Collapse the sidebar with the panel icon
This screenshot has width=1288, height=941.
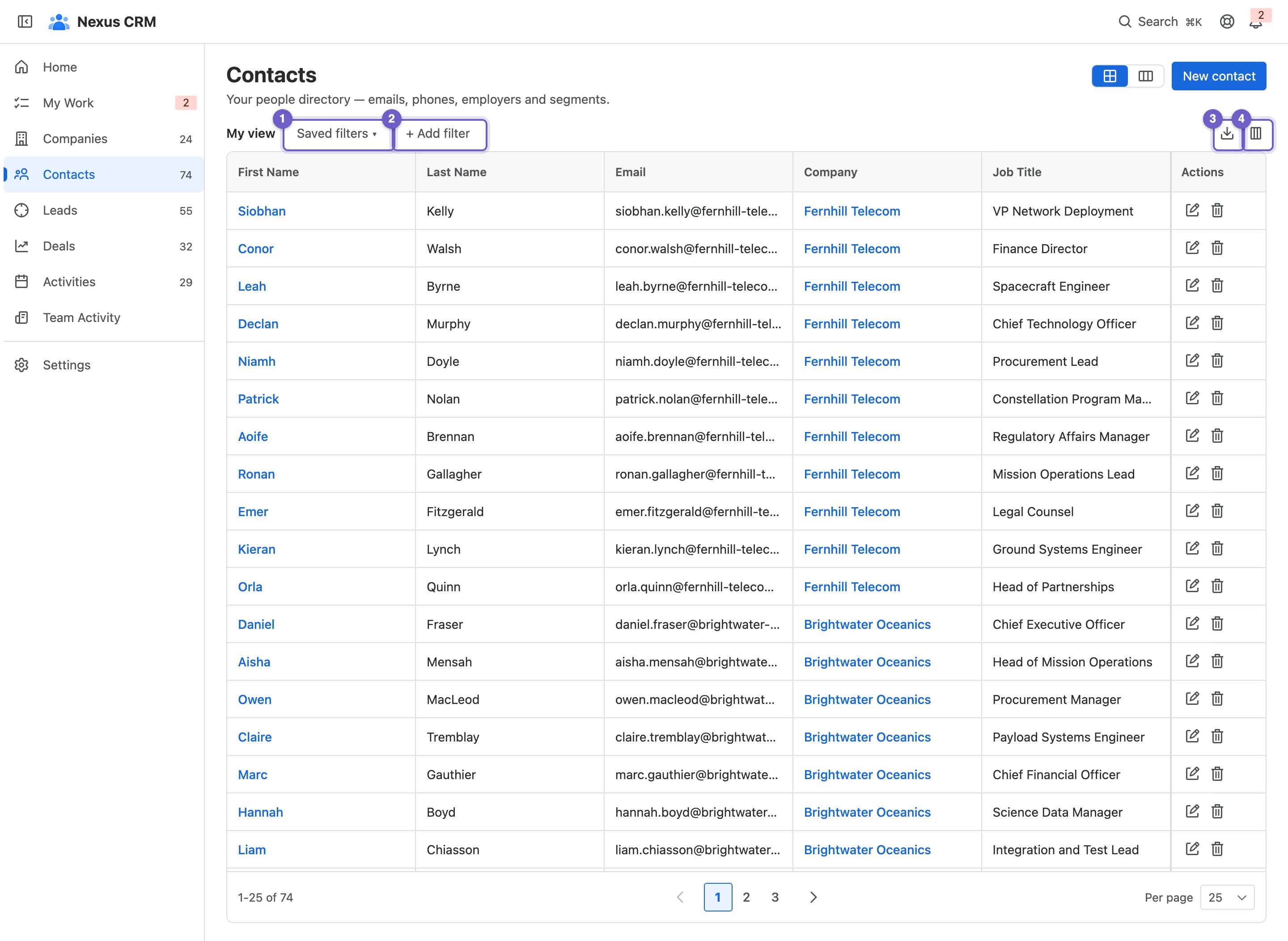point(25,21)
